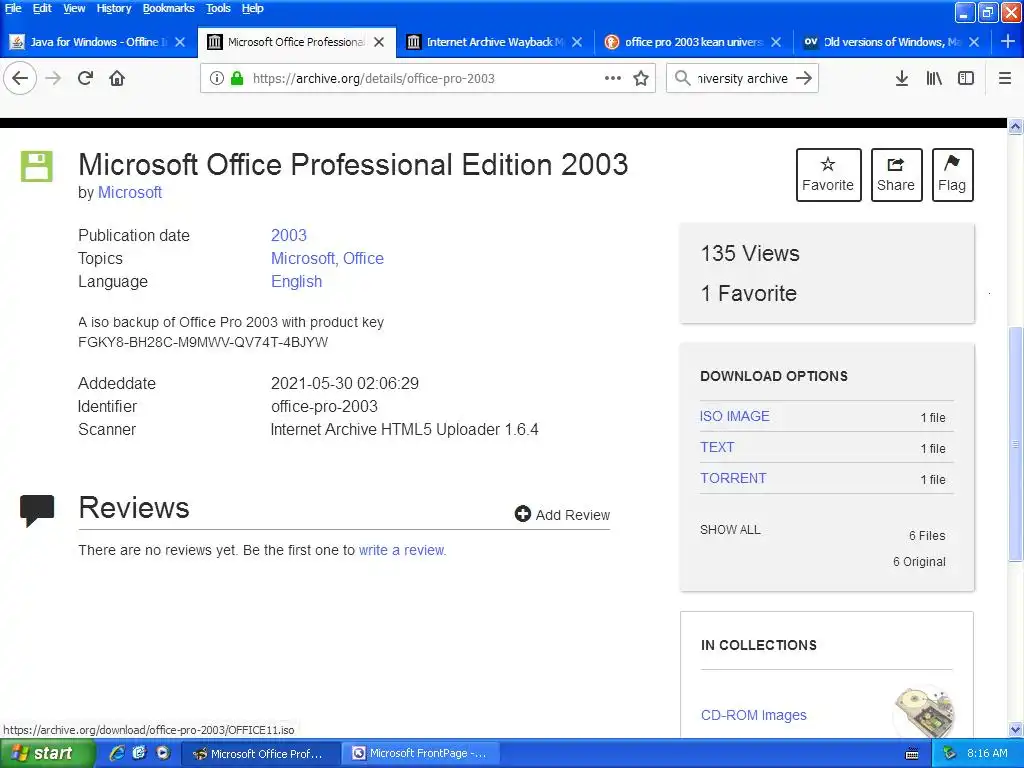1024x768 pixels.
Task: Open the File menu
Action: (x=13, y=8)
